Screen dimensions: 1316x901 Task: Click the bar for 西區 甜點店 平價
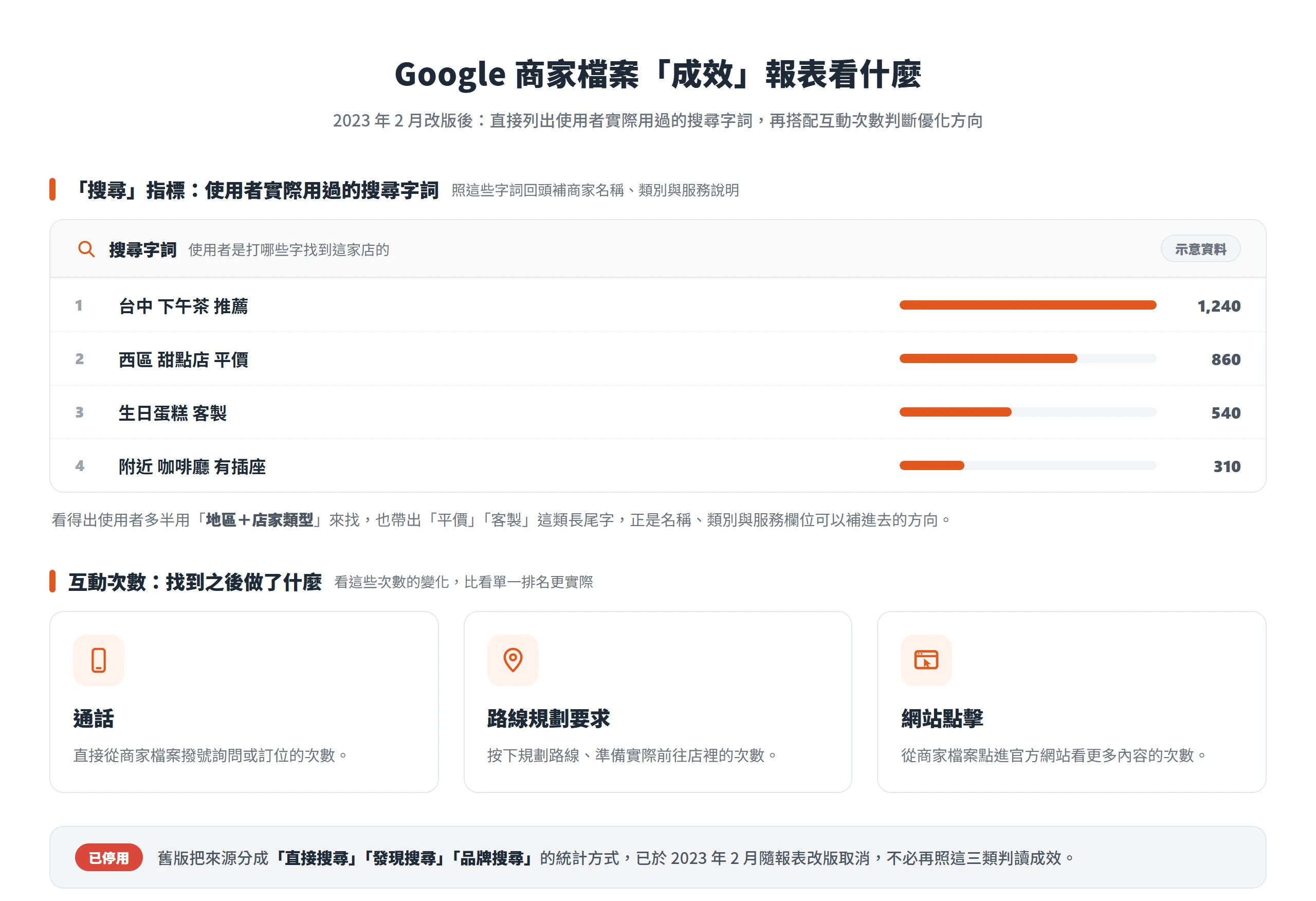[1027, 358]
